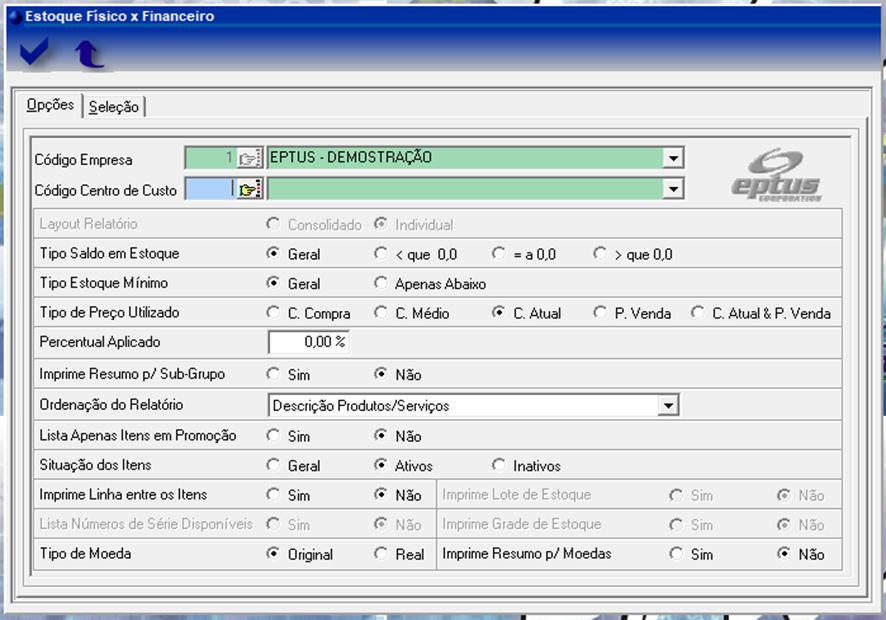This screenshot has width=886, height=620.
Task: Select the Opções tab
Action: [50, 105]
